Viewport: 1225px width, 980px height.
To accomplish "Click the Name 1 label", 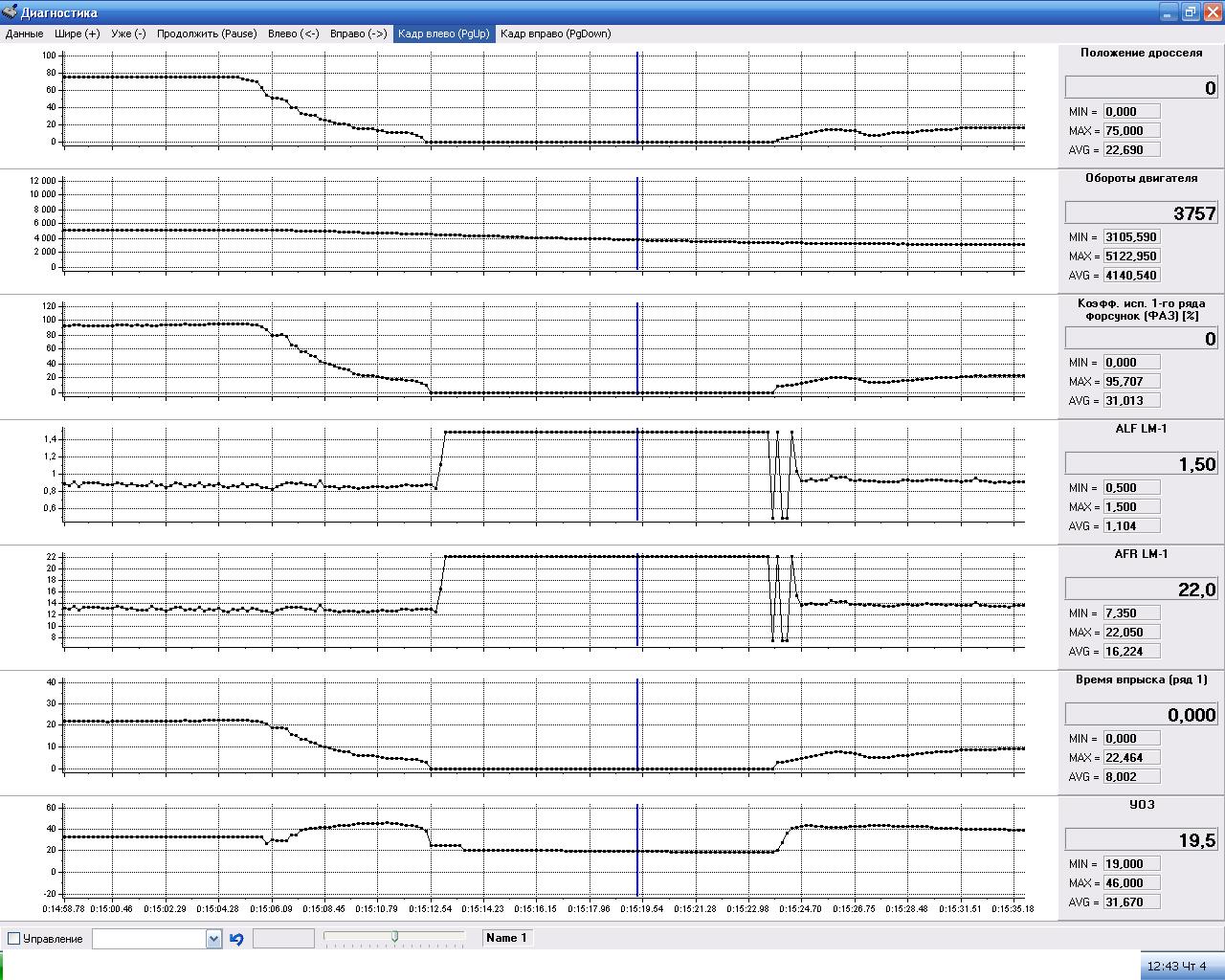I will (506, 938).
